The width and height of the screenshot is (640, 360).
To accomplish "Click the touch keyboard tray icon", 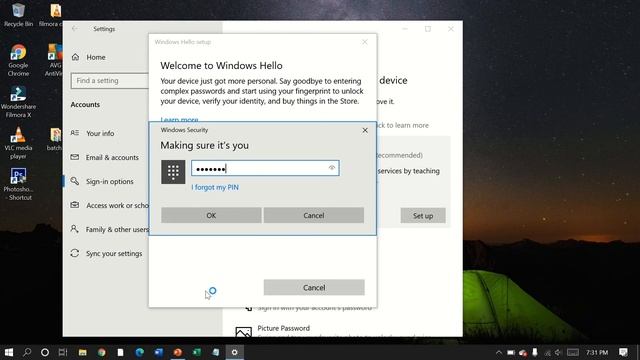I will pos(573,352).
